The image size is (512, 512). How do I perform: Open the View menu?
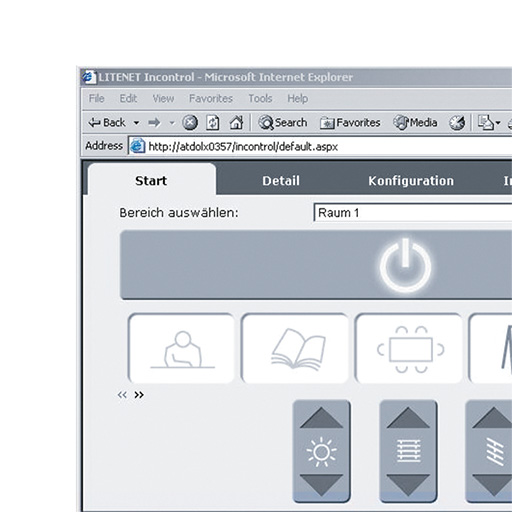(x=163, y=98)
